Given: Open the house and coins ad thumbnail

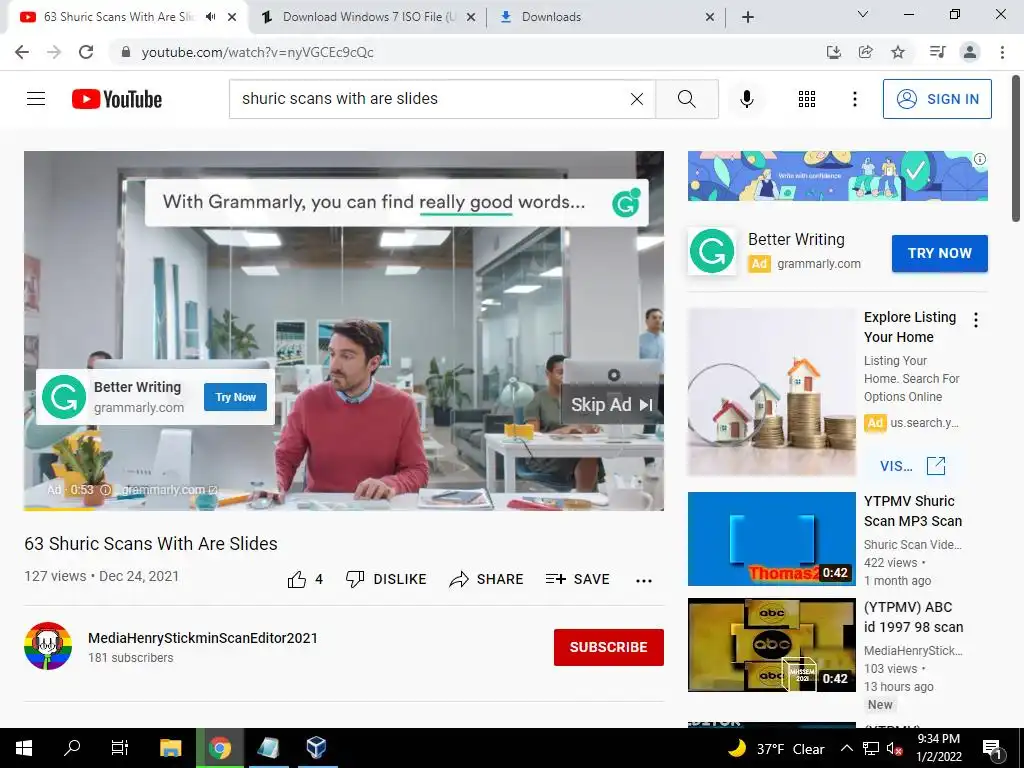Looking at the screenshot, I should click(x=771, y=392).
